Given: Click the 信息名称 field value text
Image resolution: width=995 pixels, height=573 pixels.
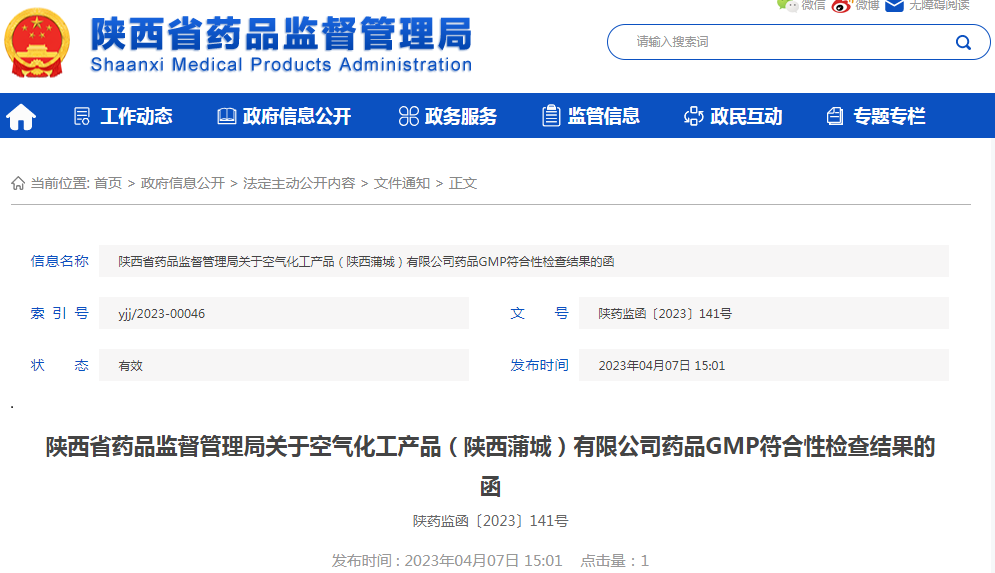Looking at the screenshot, I should pos(366,261).
